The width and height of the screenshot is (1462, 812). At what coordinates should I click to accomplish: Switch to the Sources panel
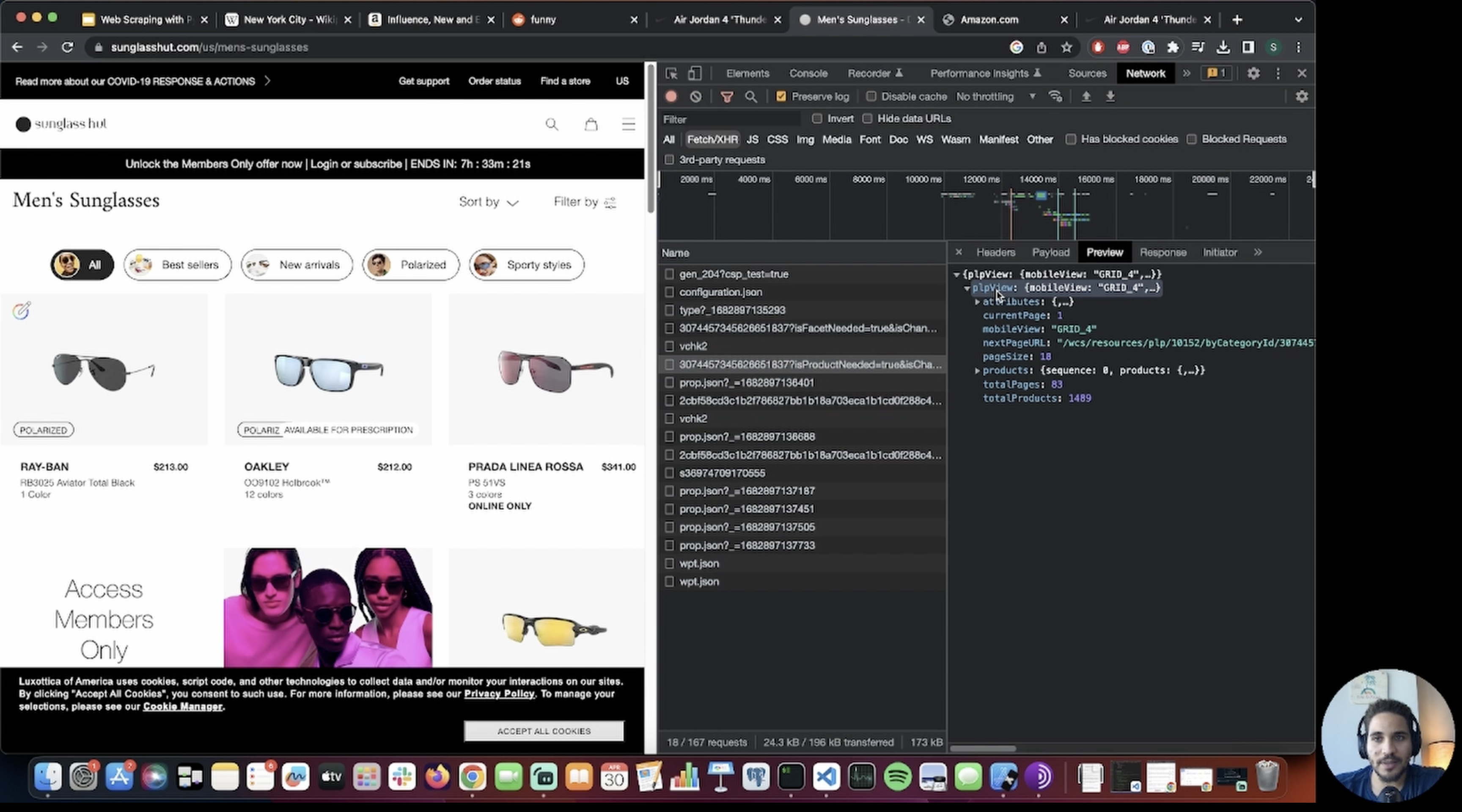pyautogui.click(x=1087, y=73)
